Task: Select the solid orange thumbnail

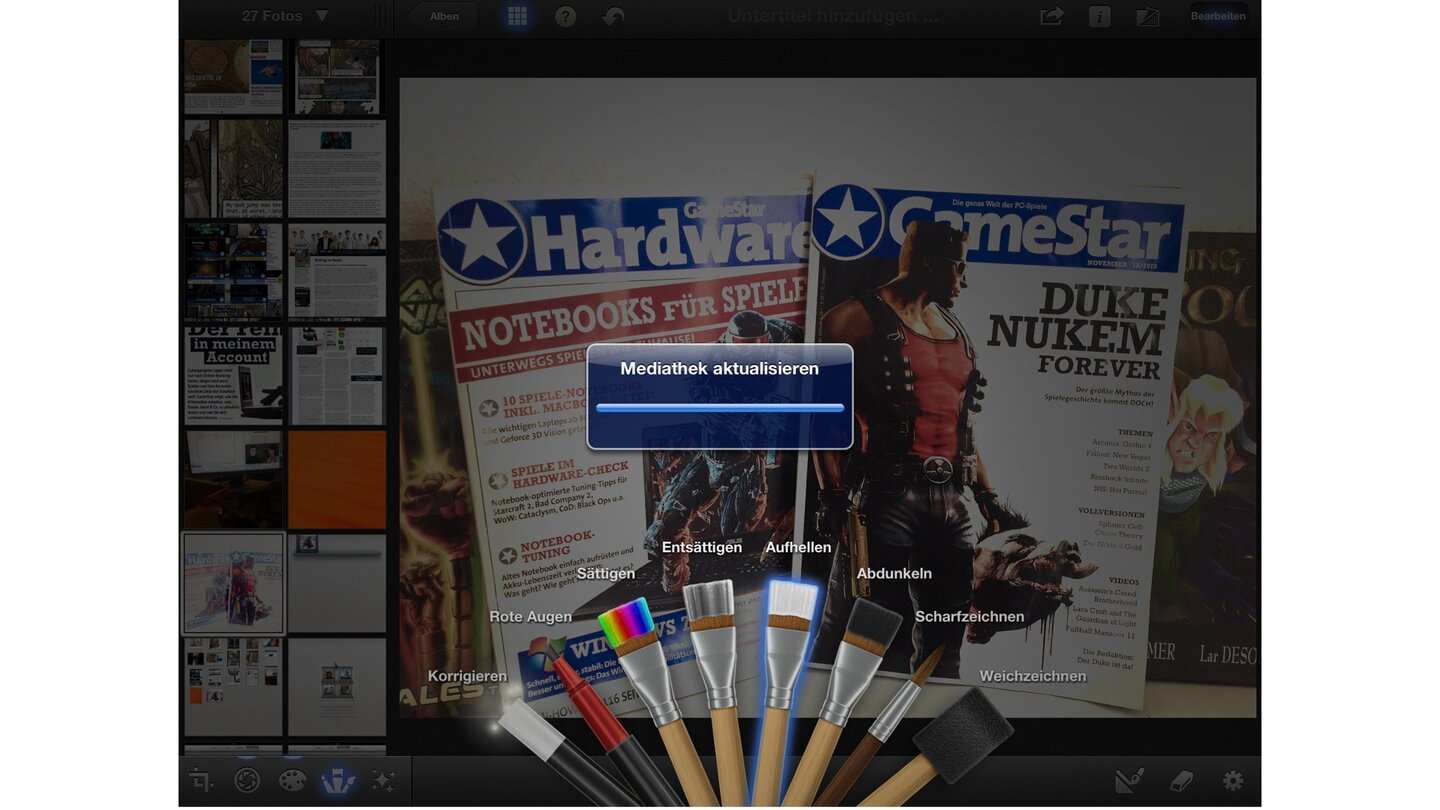Action: coord(337,480)
